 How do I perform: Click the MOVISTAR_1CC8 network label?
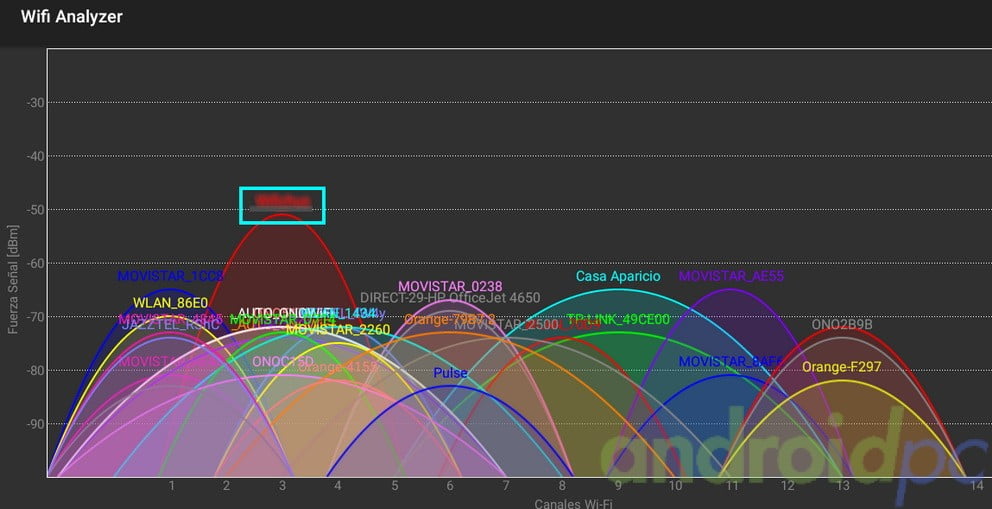(170, 276)
